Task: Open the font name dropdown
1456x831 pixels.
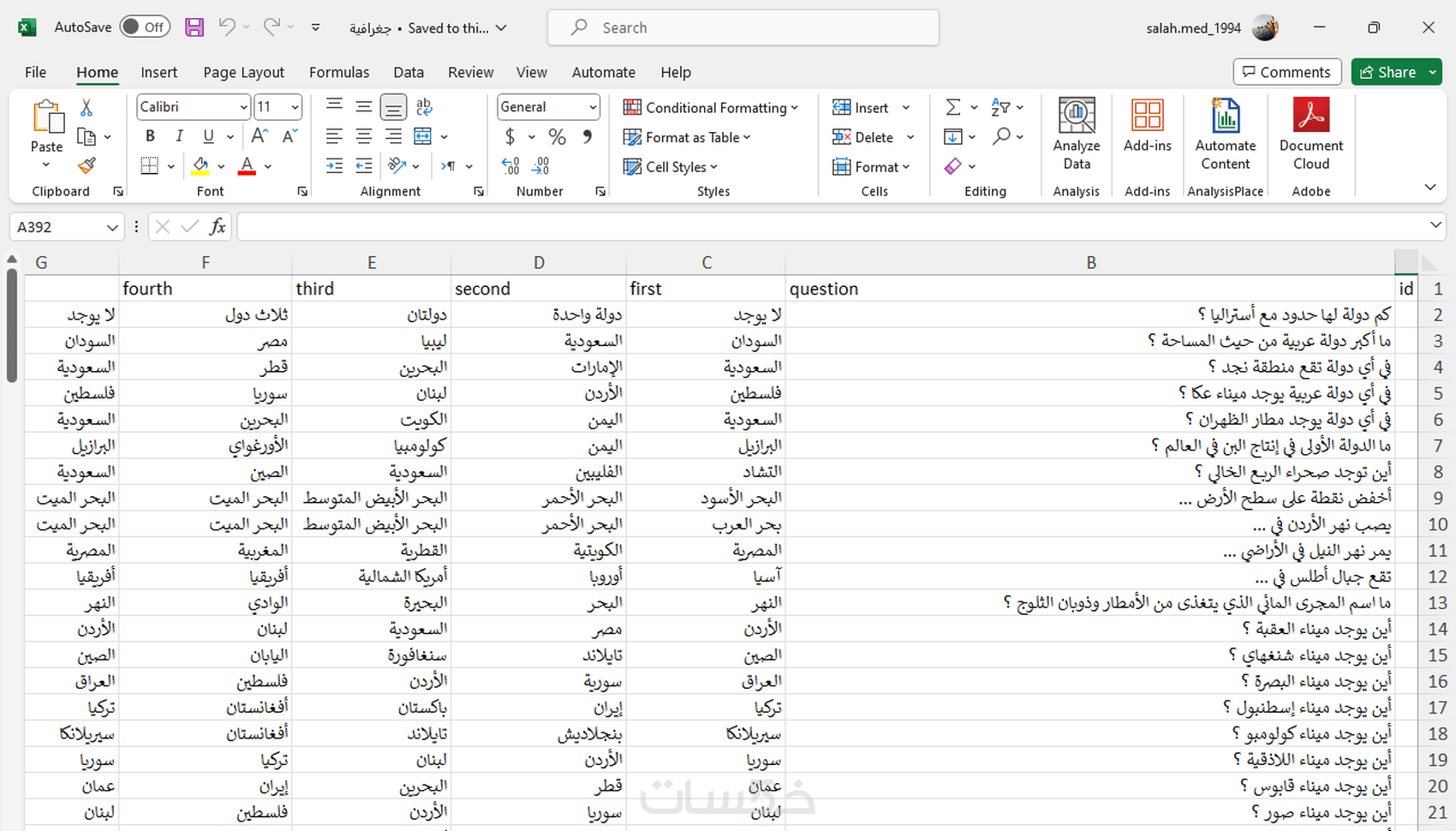Action: point(244,108)
